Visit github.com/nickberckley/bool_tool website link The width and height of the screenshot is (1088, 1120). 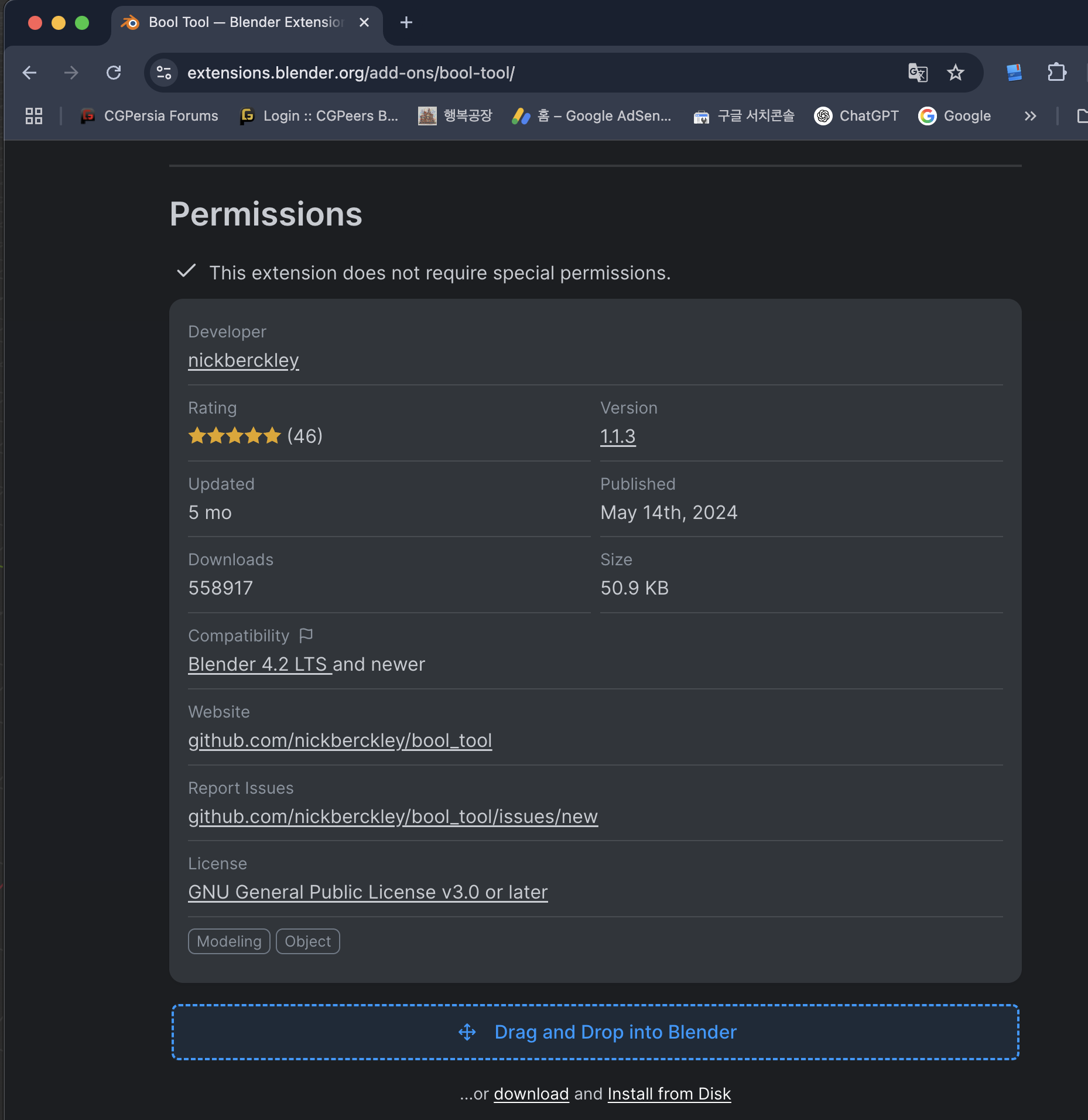pos(340,740)
